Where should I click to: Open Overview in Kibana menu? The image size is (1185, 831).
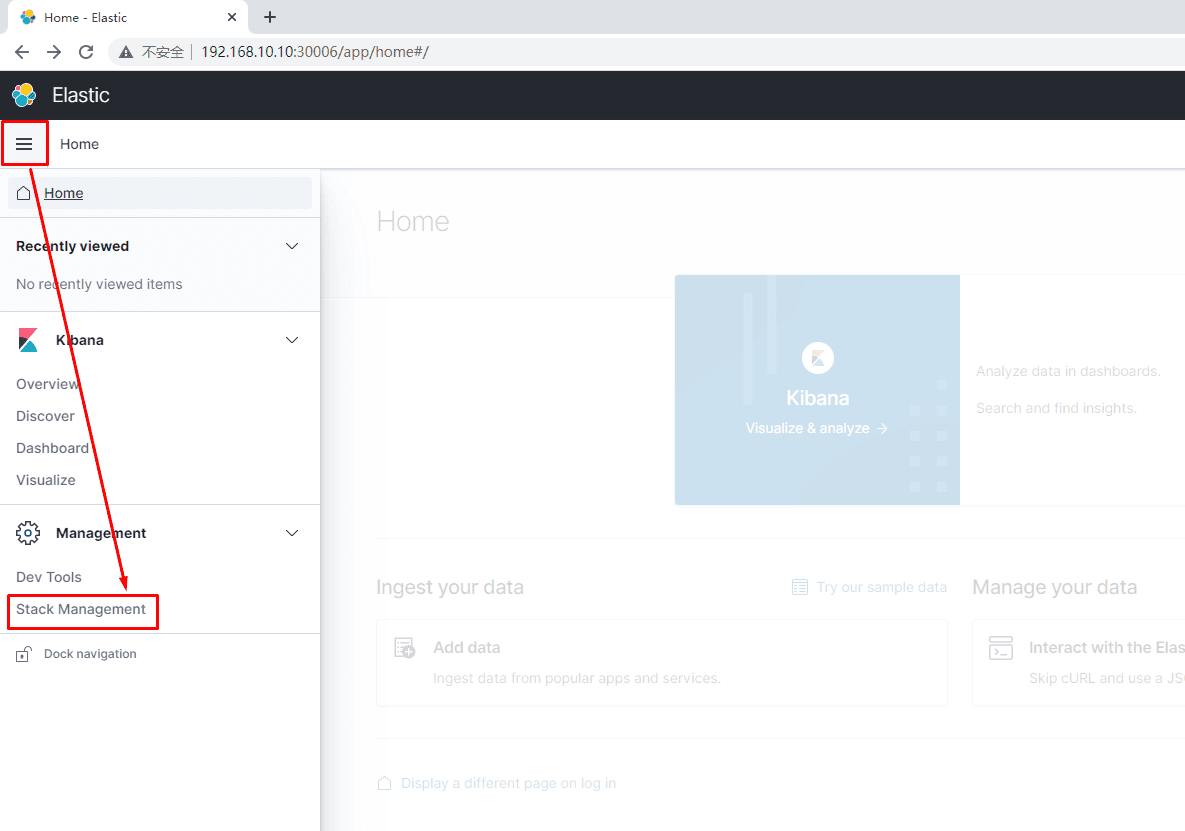tap(47, 384)
